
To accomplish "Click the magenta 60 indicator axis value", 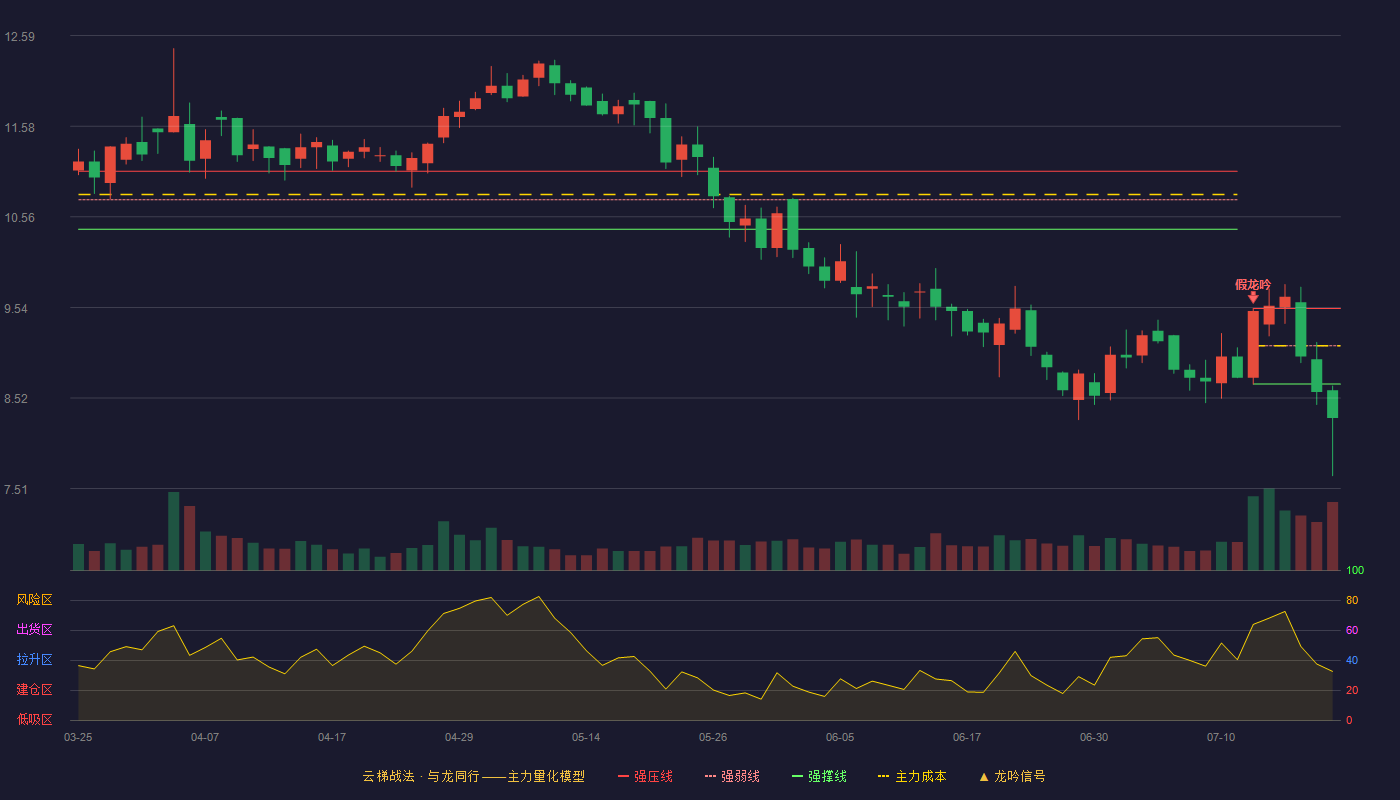I will click(1352, 630).
